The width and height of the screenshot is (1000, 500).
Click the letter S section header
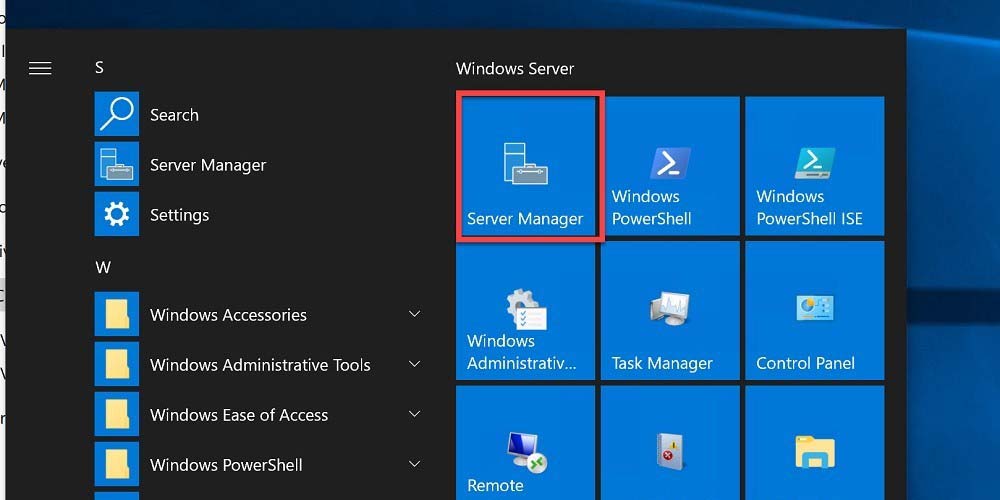pyautogui.click(x=99, y=68)
